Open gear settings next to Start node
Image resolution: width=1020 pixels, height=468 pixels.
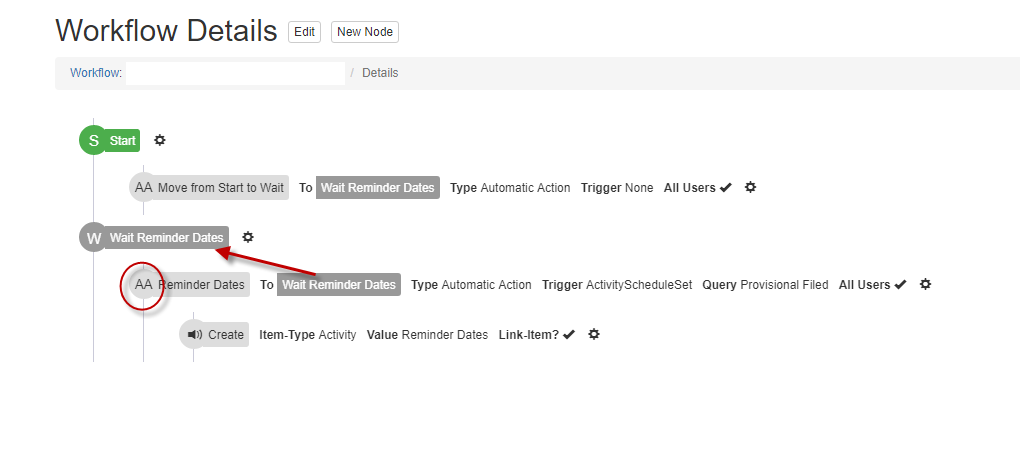coord(159,140)
